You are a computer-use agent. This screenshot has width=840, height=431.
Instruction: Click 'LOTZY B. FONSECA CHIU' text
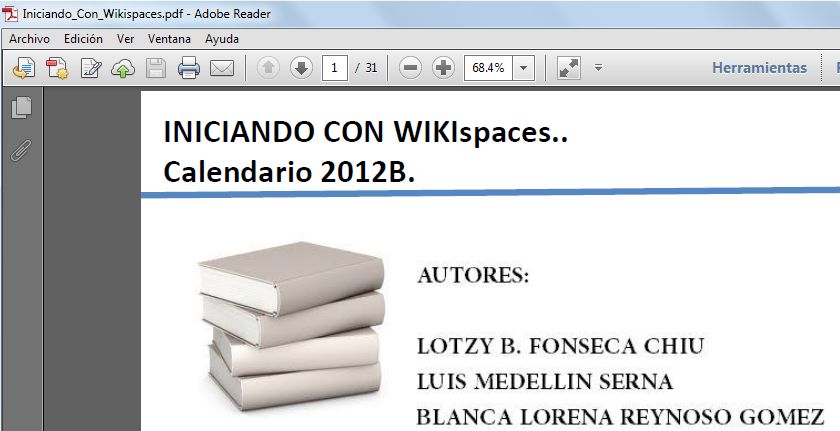(x=560, y=346)
